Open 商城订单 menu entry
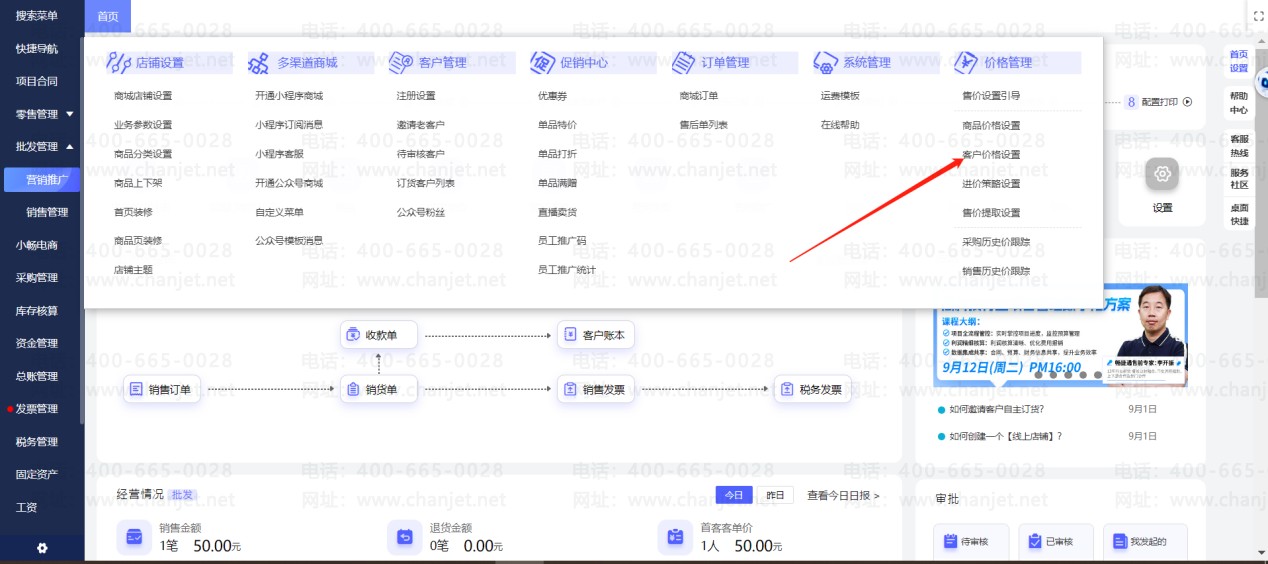 coord(699,96)
